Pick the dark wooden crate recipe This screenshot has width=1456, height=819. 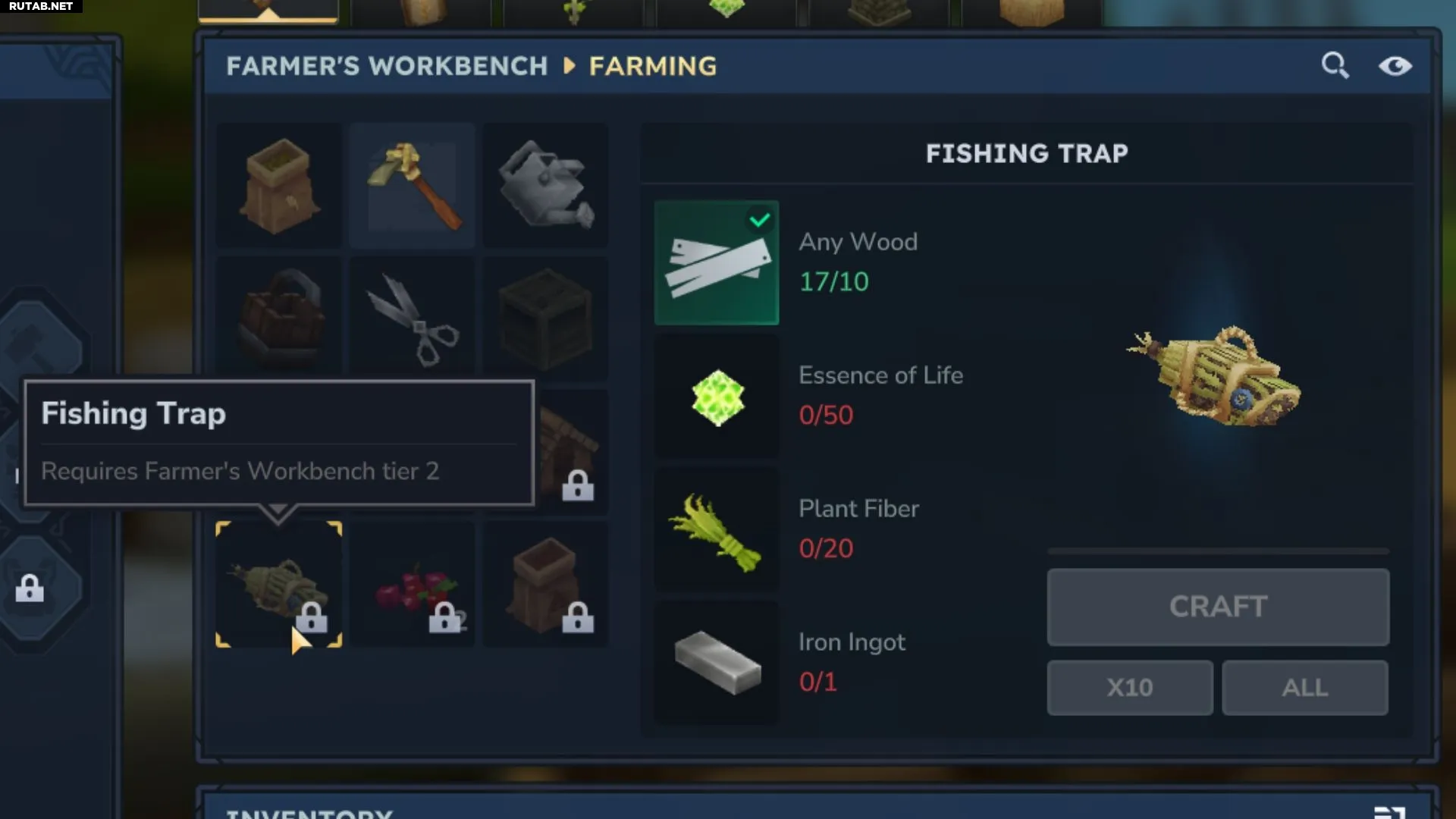point(545,318)
